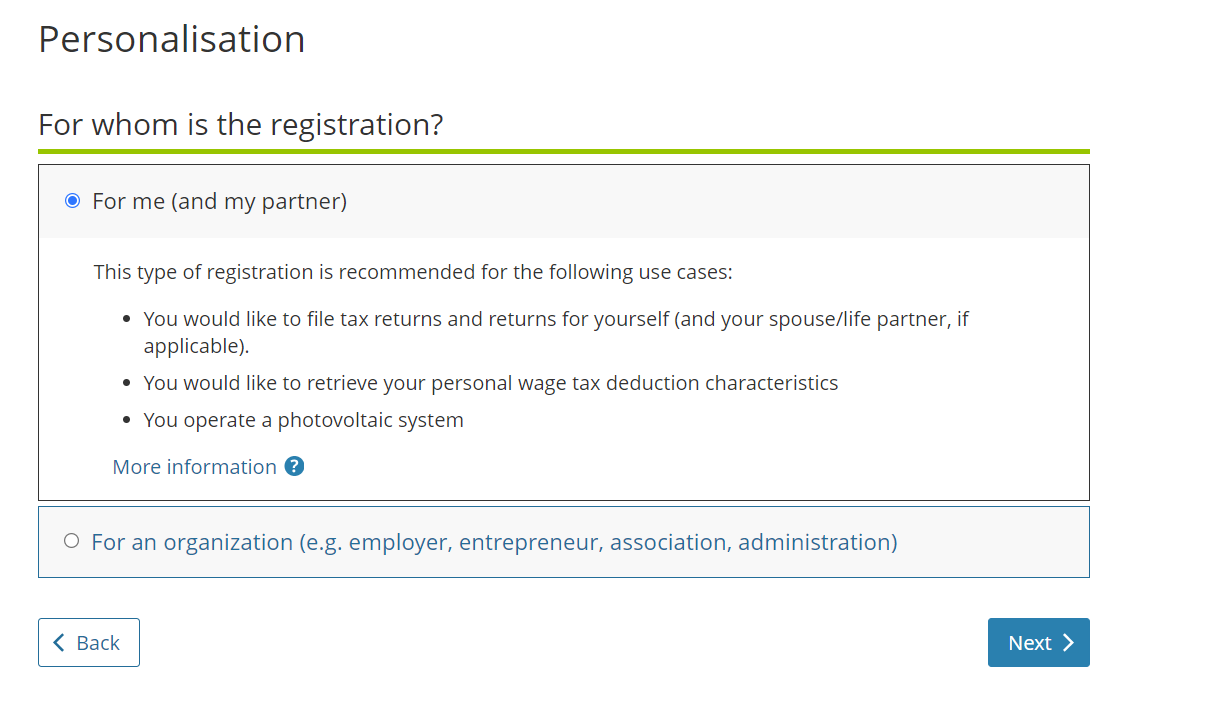
Task: Open the 'More information' link
Action: [x=194, y=467]
